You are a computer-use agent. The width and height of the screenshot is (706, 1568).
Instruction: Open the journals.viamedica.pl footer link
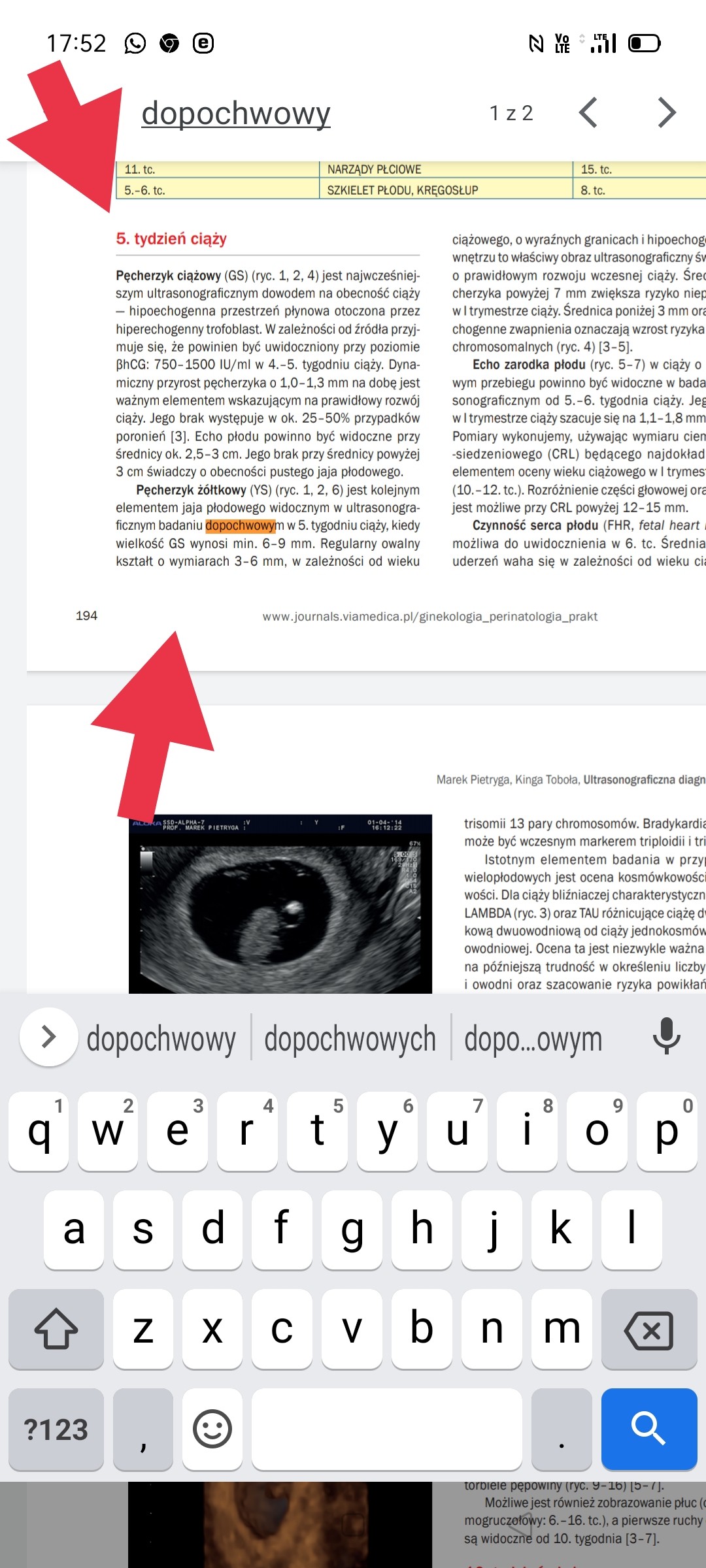(429, 616)
